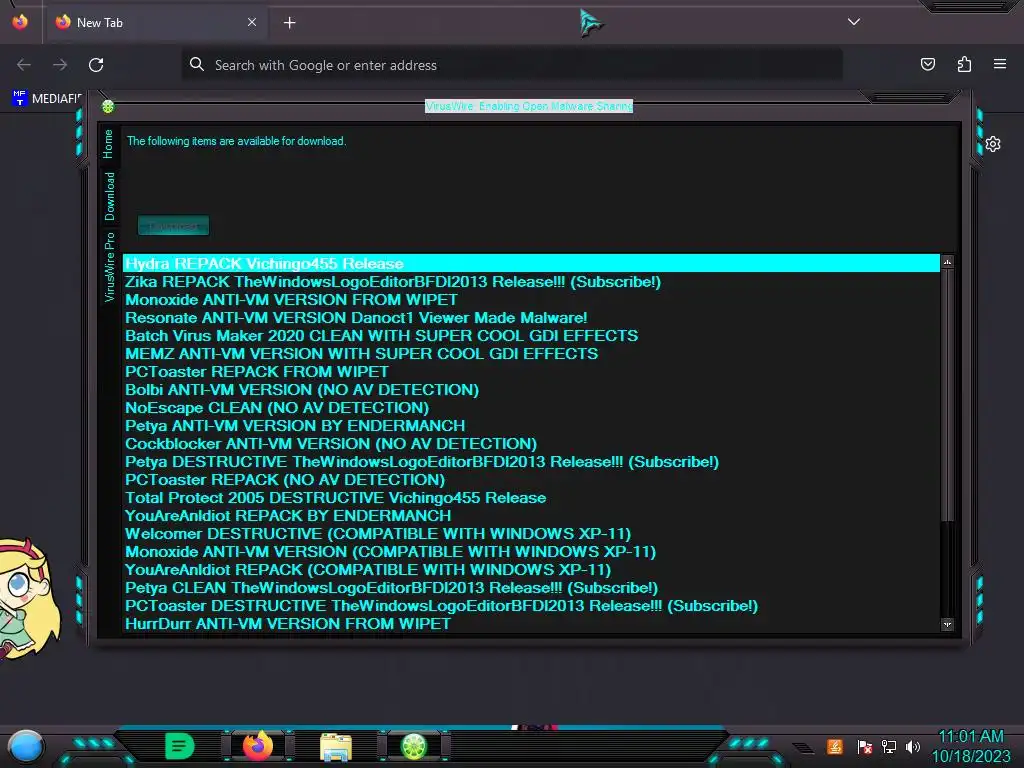Select Petya DESTRUCTIVE TheWindowsLogoEditorBFDI2013 entry

[531, 462]
